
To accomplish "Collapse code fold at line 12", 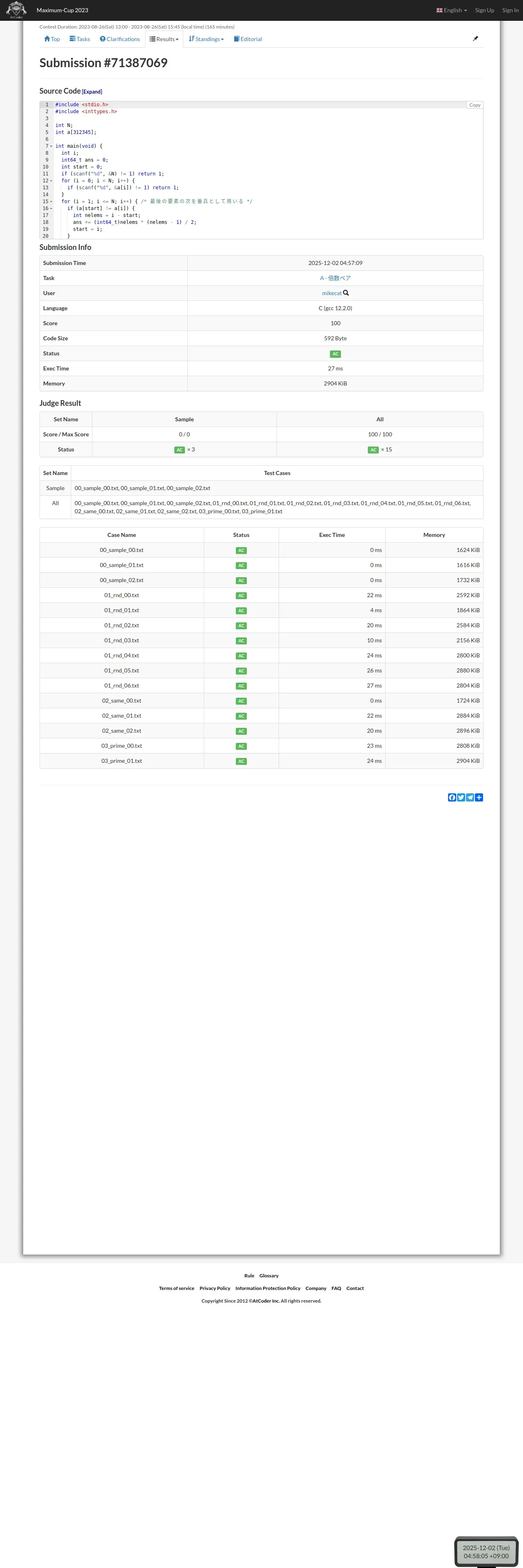I will 51,181.
